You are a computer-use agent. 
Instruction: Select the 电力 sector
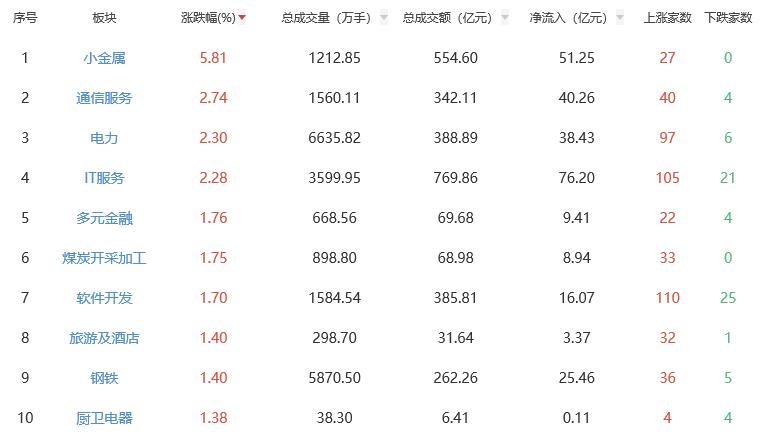pos(104,138)
